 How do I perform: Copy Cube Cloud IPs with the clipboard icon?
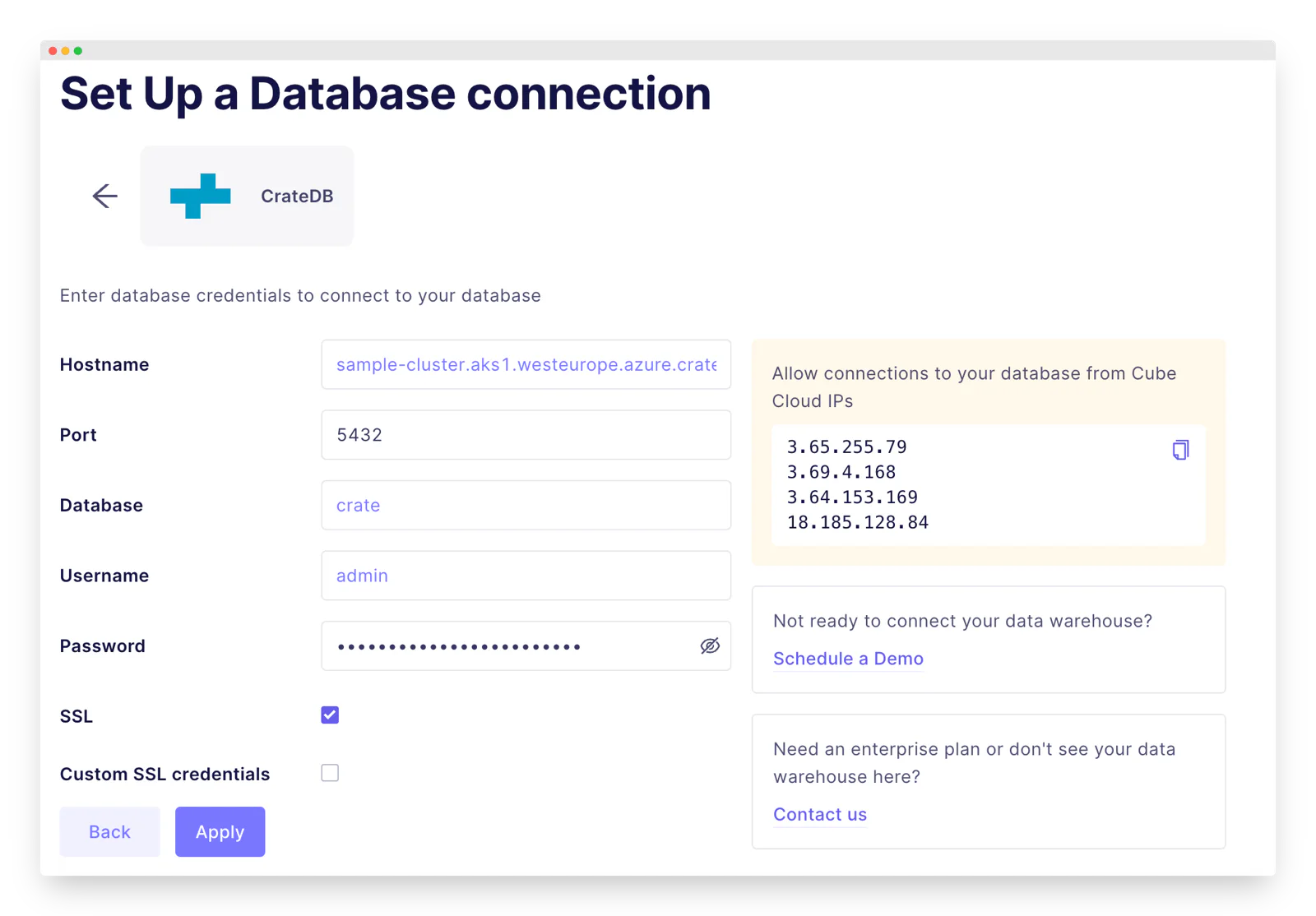(1180, 450)
